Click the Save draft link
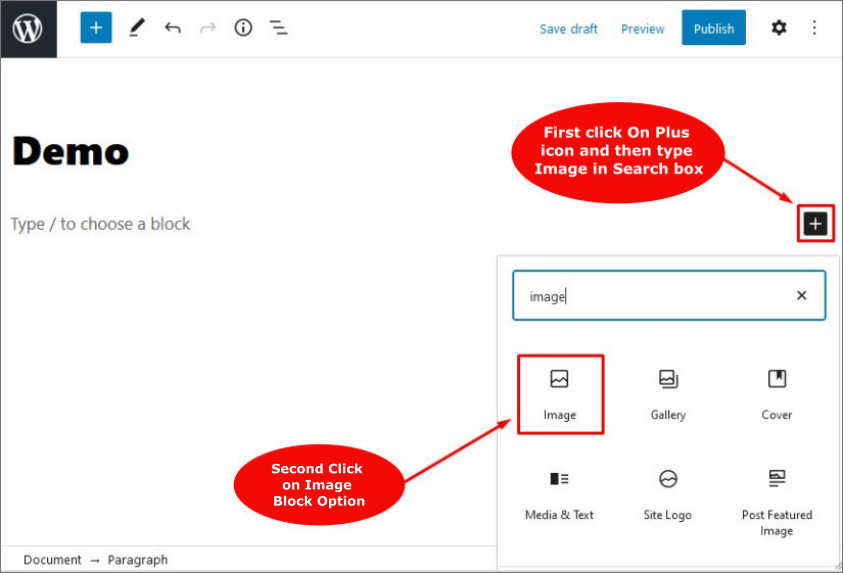 point(568,29)
